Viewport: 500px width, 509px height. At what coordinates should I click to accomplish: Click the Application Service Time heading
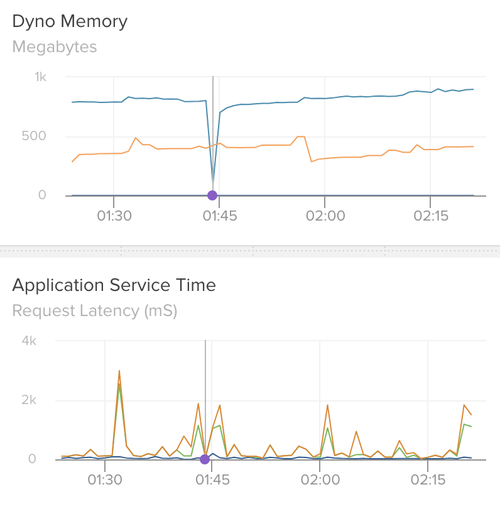(114, 285)
